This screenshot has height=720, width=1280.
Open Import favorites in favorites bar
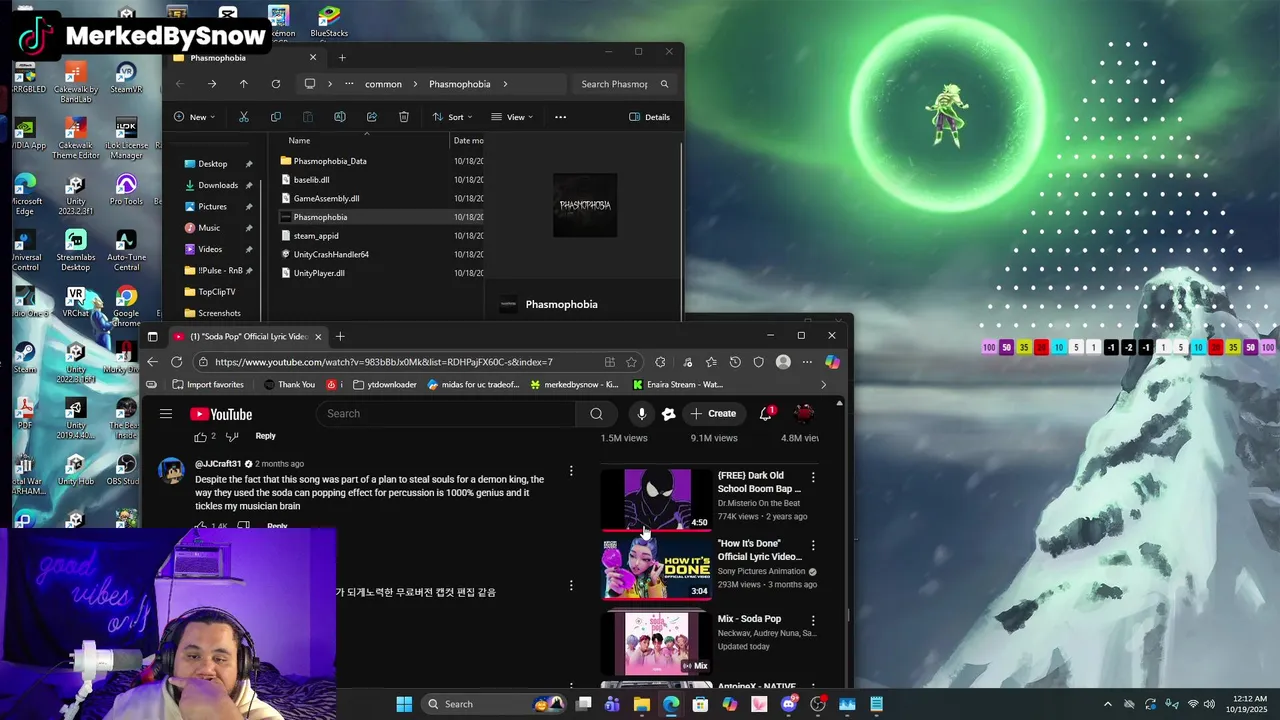pyautogui.click(x=207, y=385)
